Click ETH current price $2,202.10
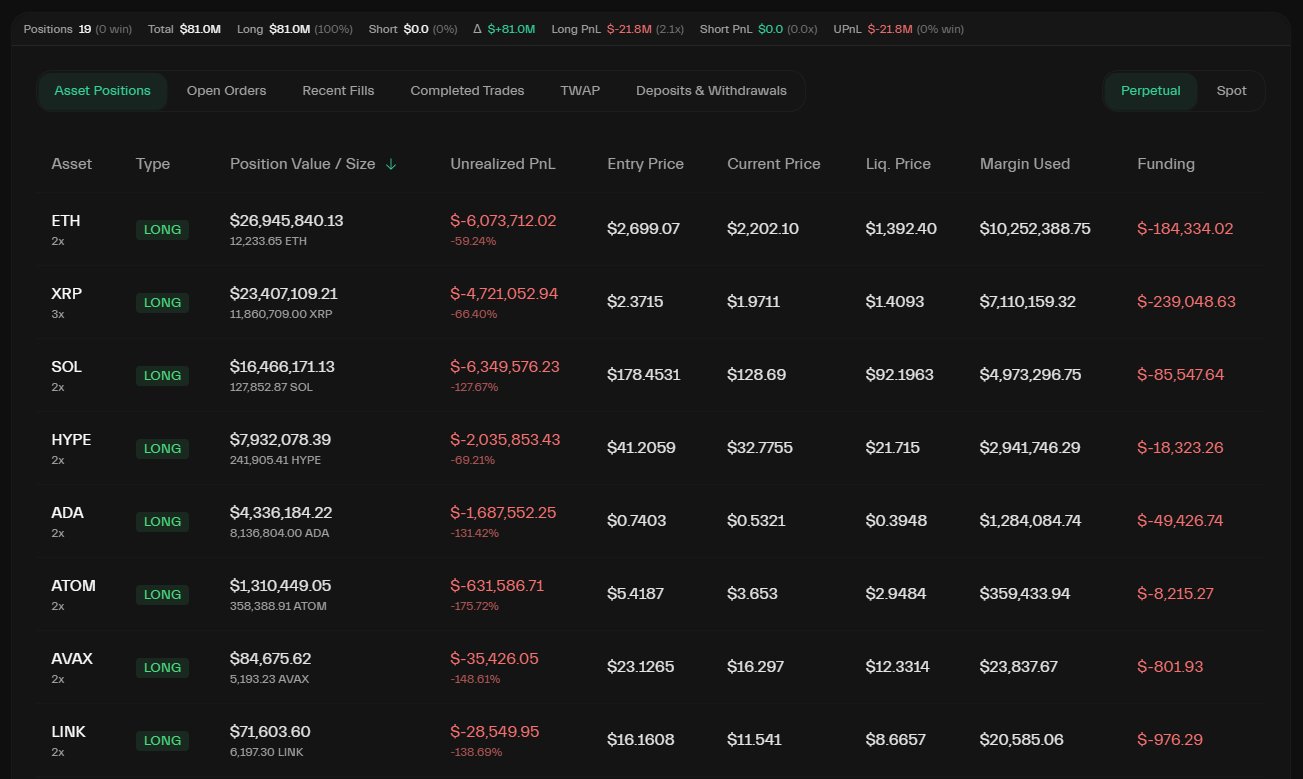Viewport: 1303px width, 779px height. click(x=763, y=229)
